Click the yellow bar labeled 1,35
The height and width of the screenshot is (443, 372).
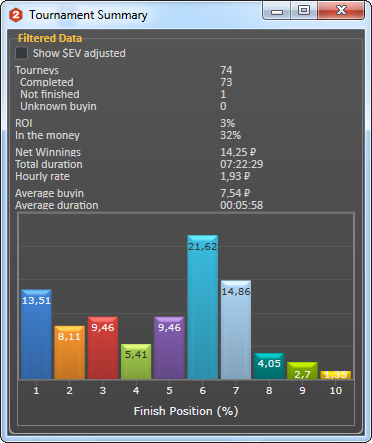coord(336,375)
